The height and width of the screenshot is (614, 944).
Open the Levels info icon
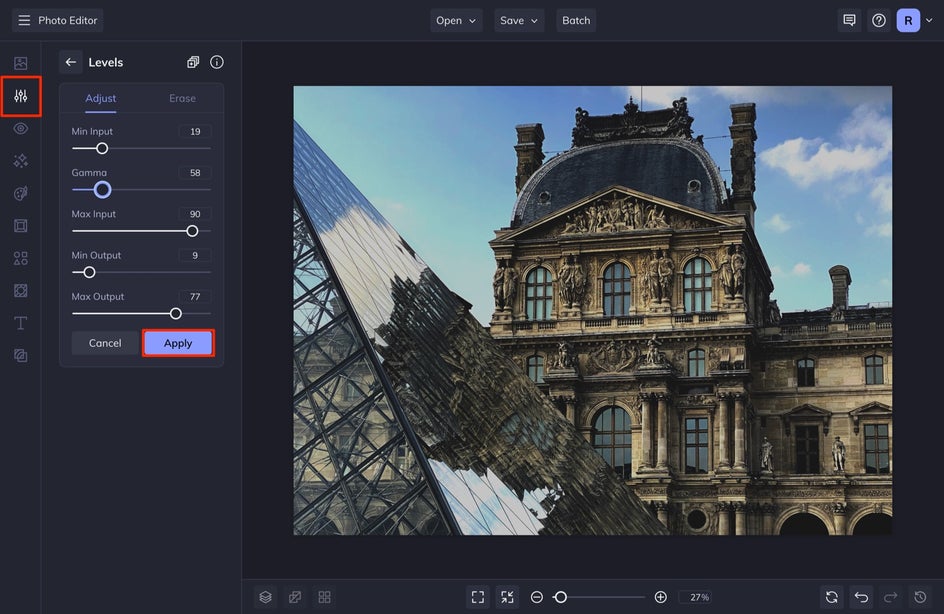(x=217, y=62)
